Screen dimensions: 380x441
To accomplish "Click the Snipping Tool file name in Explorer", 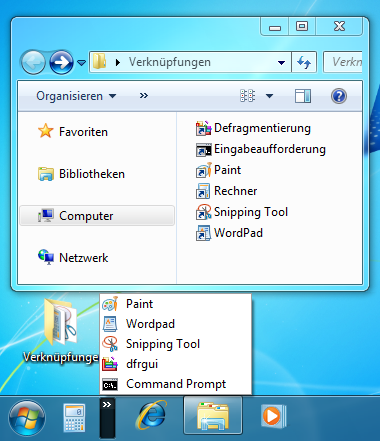I will (251, 212).
